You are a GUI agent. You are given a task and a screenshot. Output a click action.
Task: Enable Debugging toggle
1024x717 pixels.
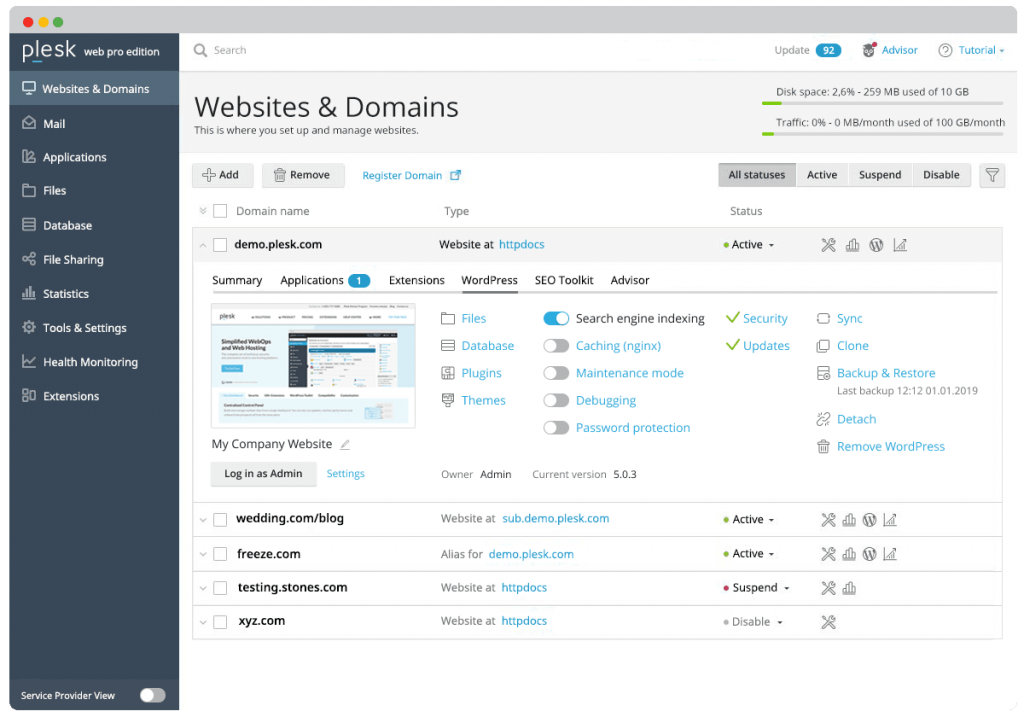pos(556,400)
